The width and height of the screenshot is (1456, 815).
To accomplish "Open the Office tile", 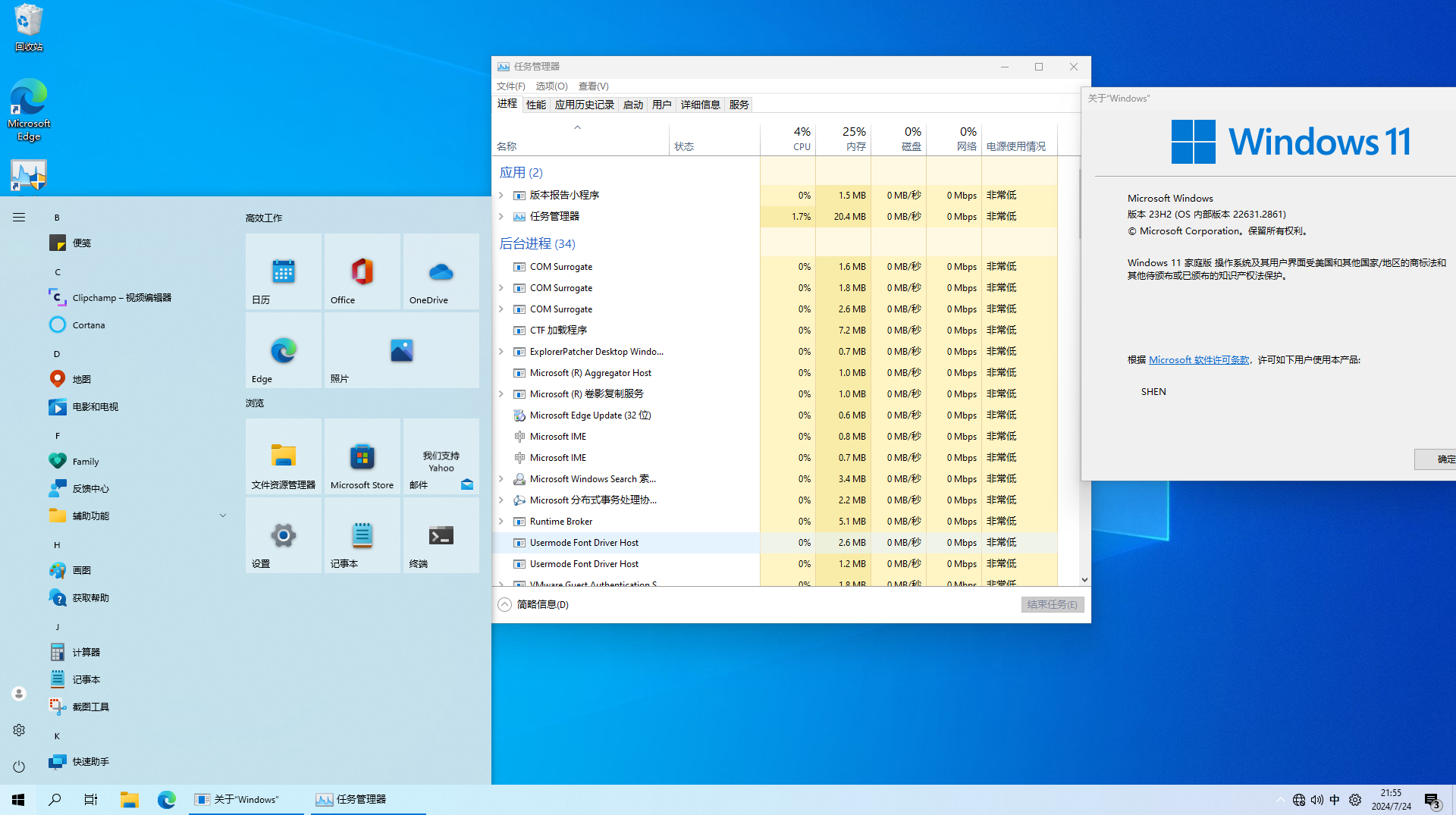I will pos(362,271).
